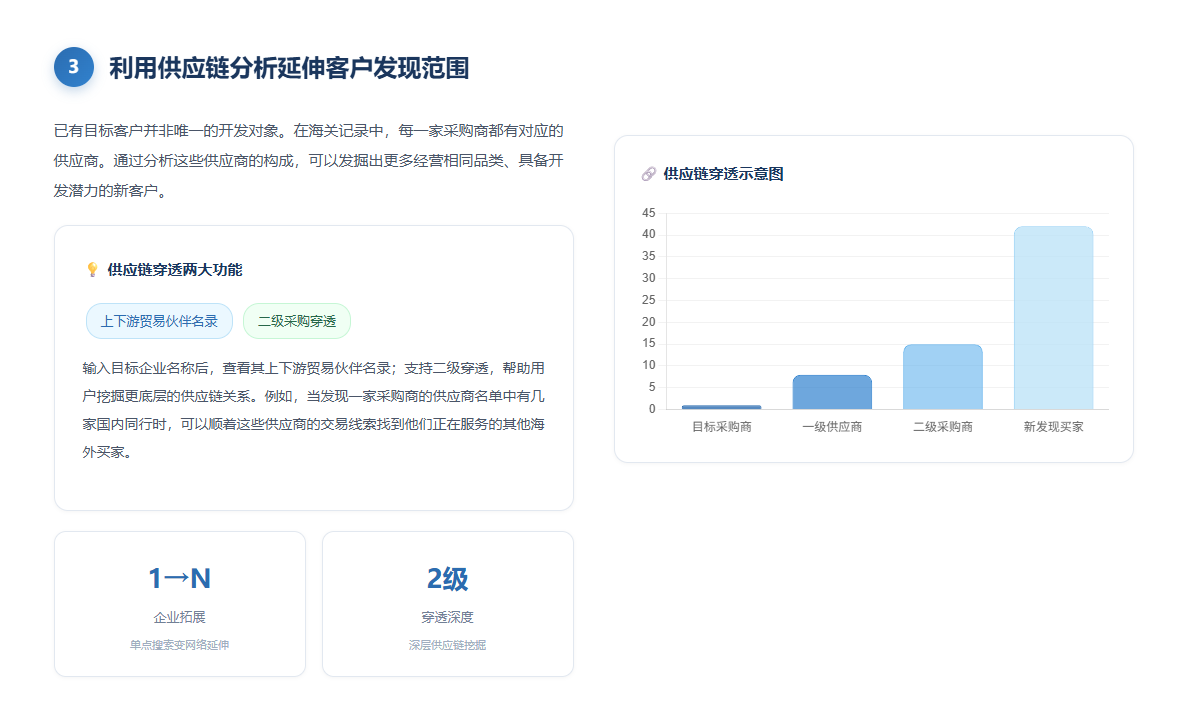The width and height of the screenshot is (1183, 701).
Task: Click the 供应链穿透两大功能 card title
Action: coord(174,269)
